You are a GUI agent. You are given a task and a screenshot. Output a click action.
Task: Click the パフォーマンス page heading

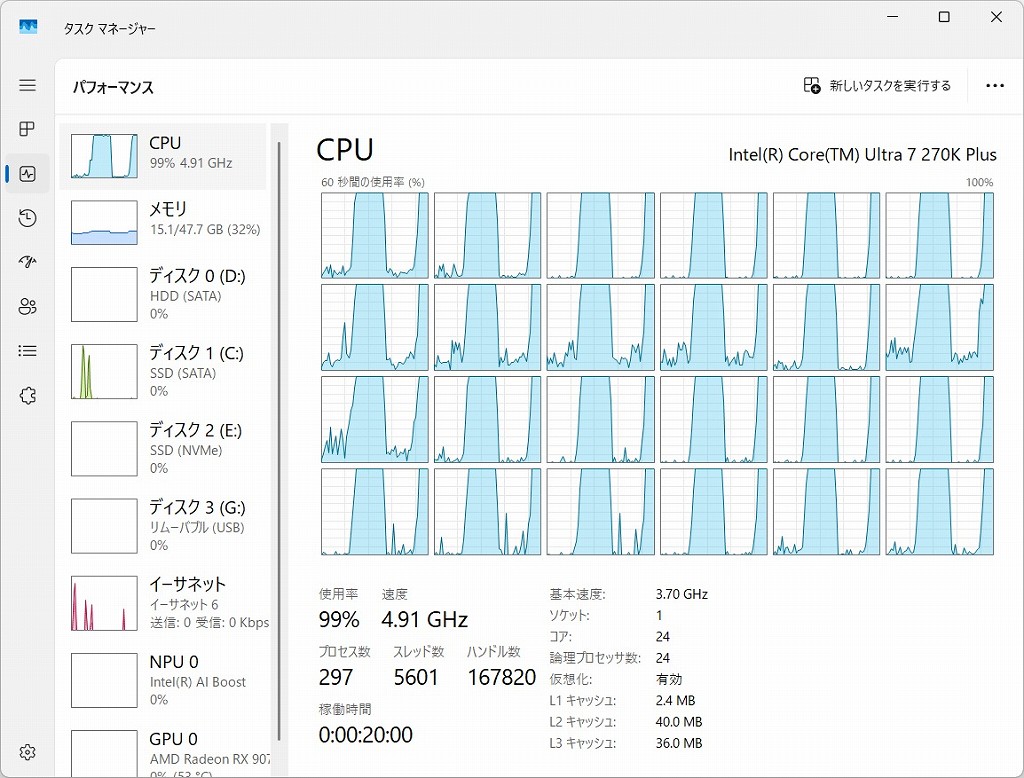[113, 88]
